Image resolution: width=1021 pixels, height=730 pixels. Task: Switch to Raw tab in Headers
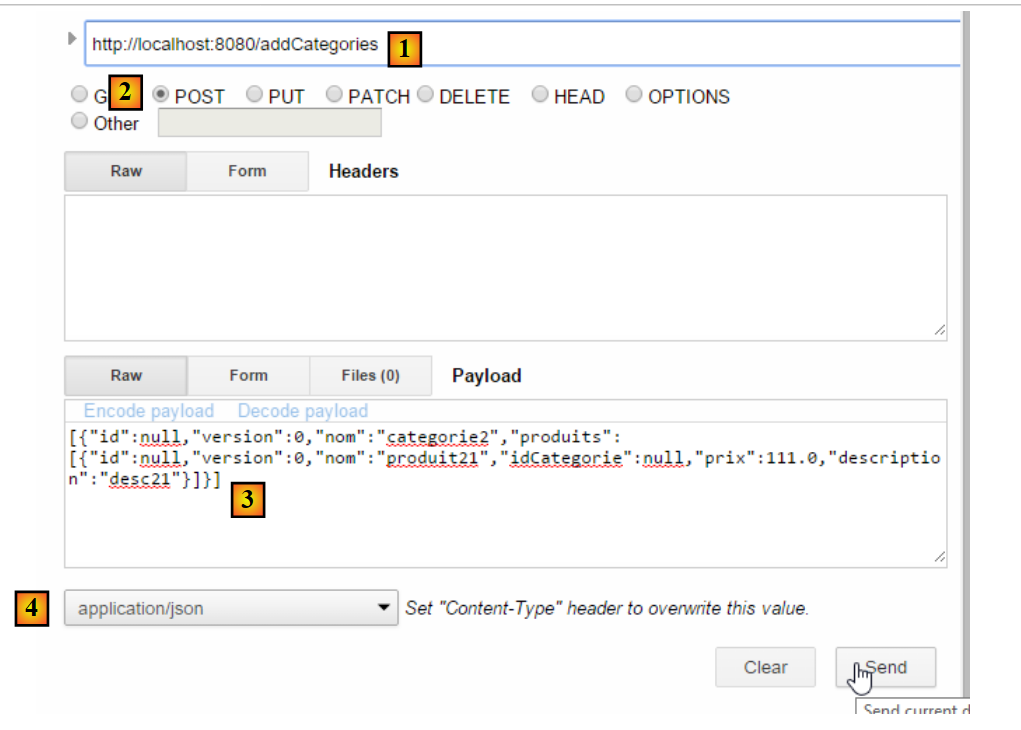coord(126,171)
